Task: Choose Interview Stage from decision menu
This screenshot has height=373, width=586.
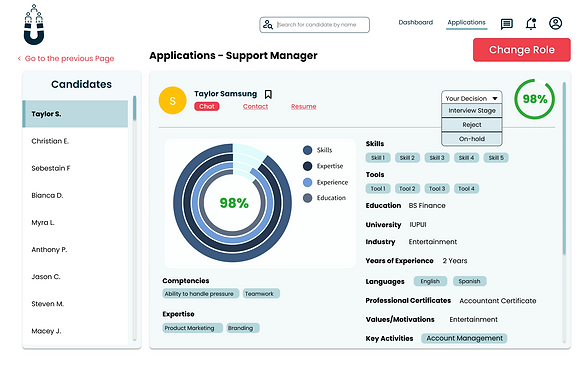Action: pos(472,111)
